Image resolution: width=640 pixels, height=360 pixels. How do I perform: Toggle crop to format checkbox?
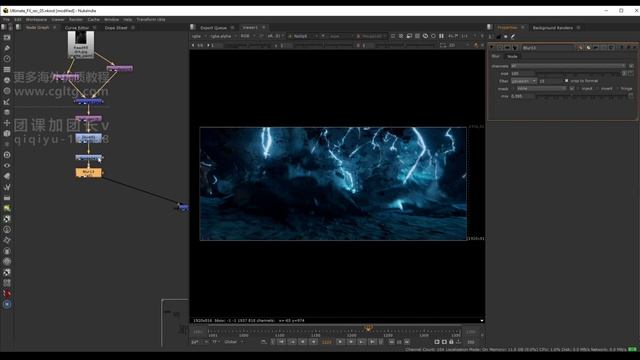click(x=567, y=81)
